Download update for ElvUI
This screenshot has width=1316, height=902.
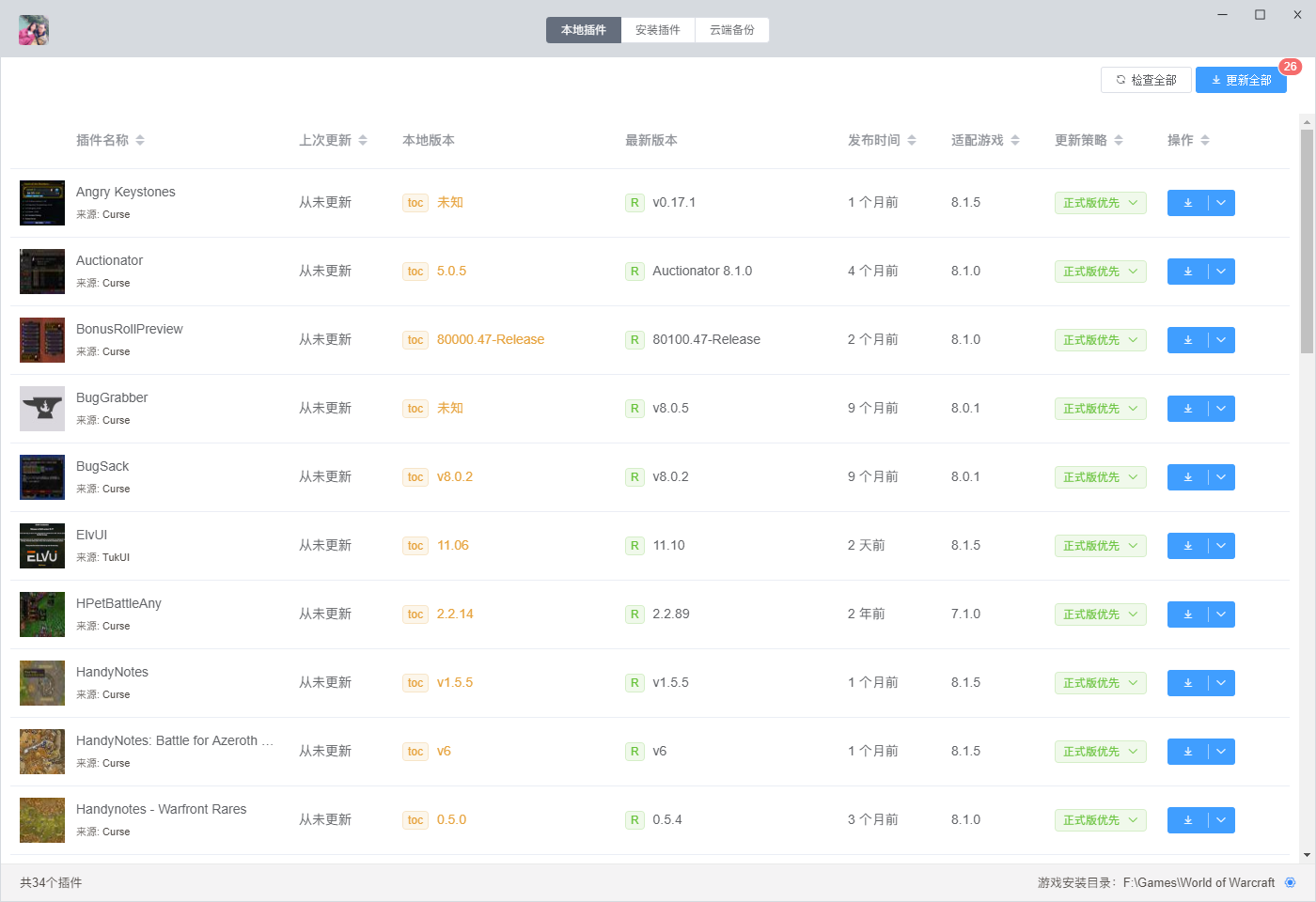tap(1187, 546)
